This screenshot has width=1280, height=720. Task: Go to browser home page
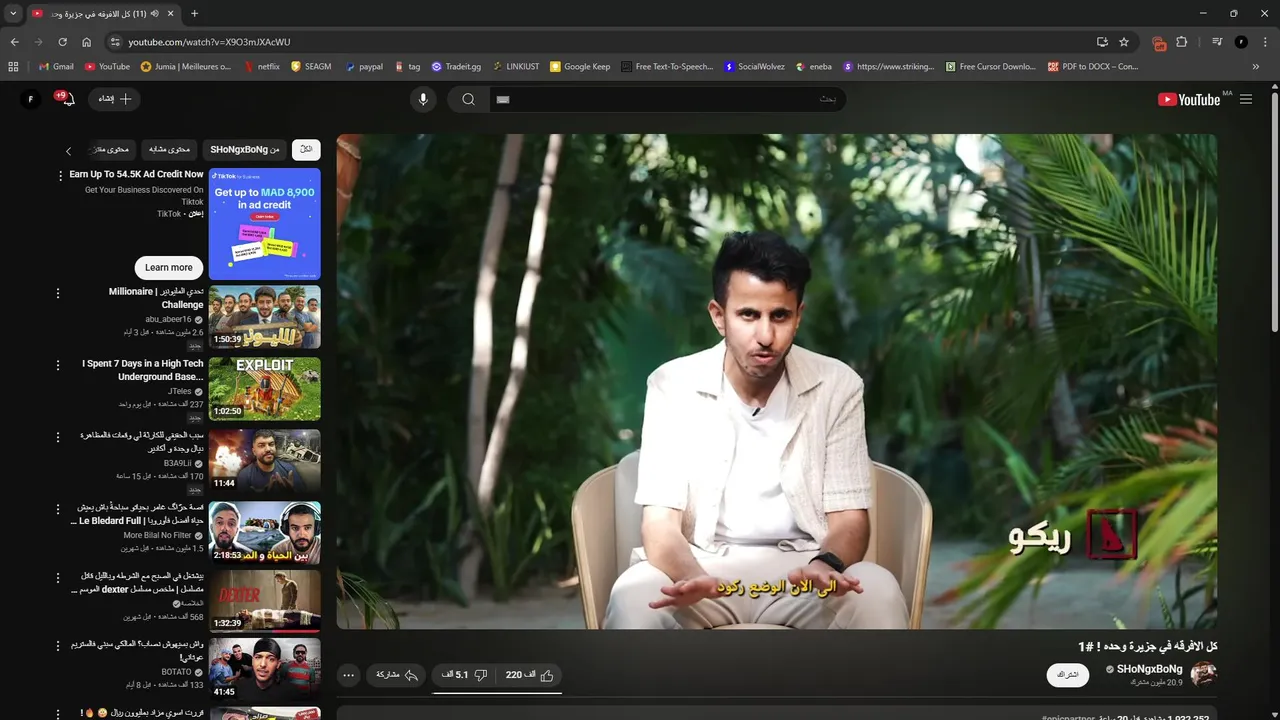(87, 42)
